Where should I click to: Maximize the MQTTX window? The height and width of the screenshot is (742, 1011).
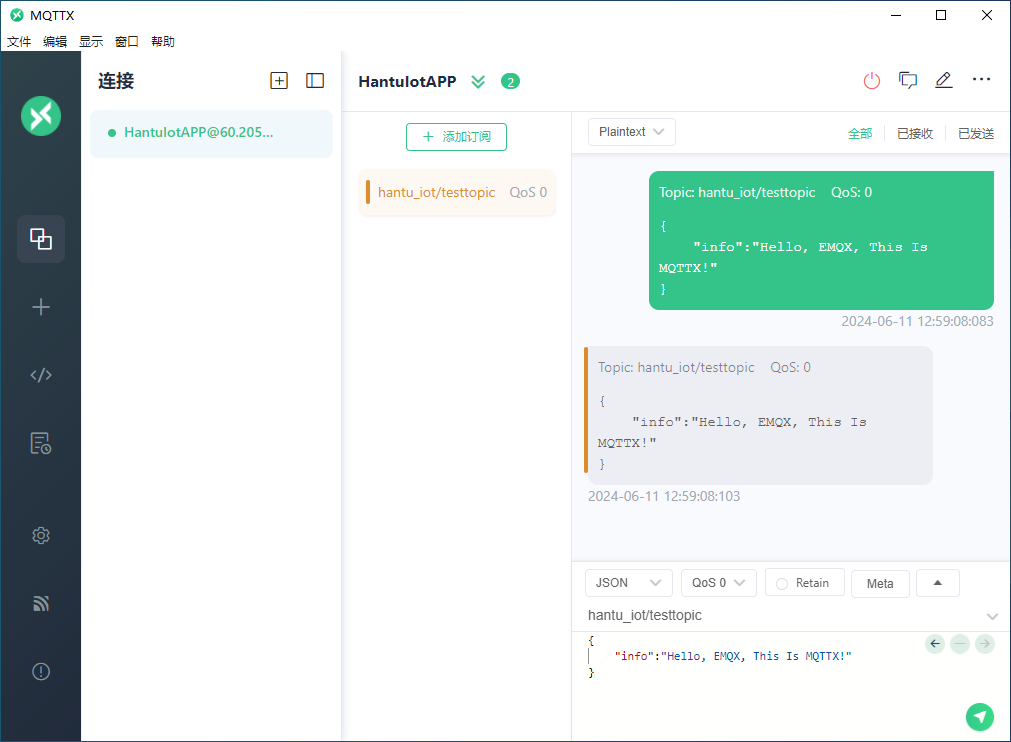(x=941, y=15)
